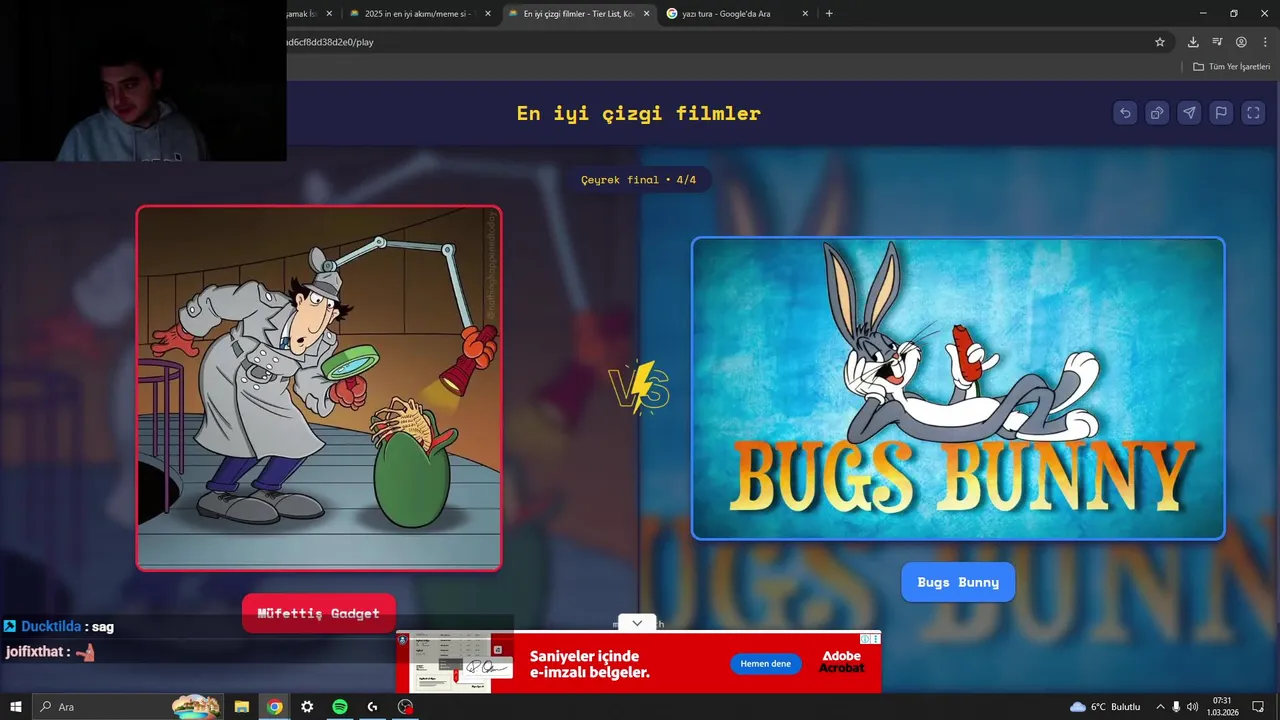Image resolution: width=1280 pixels, height=720 pixels.
Task: Click 'Hemen dene' in the Adobe ad
Action: point(765,663)
